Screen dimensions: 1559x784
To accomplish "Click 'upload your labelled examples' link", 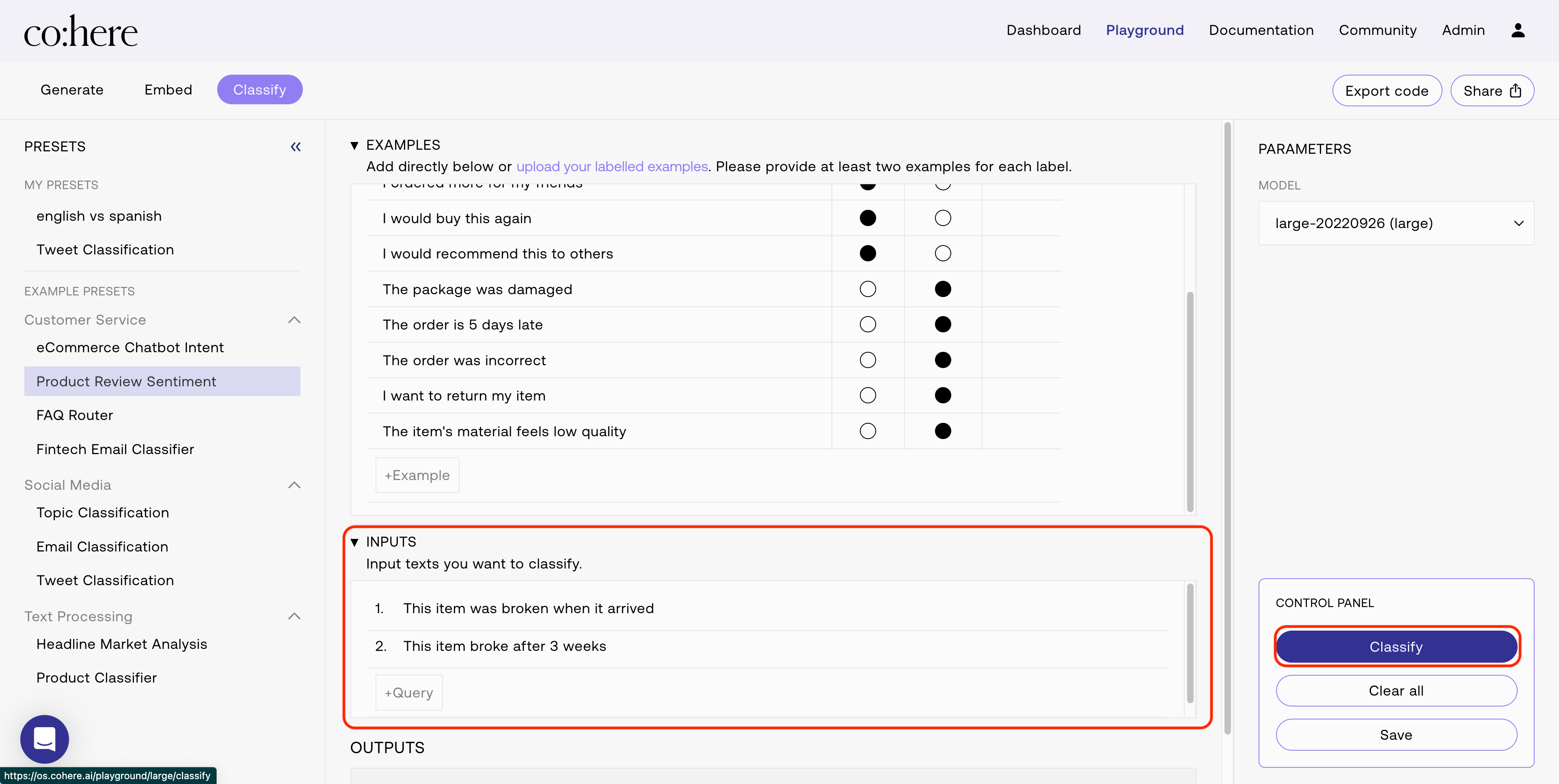I will point(611,166).
